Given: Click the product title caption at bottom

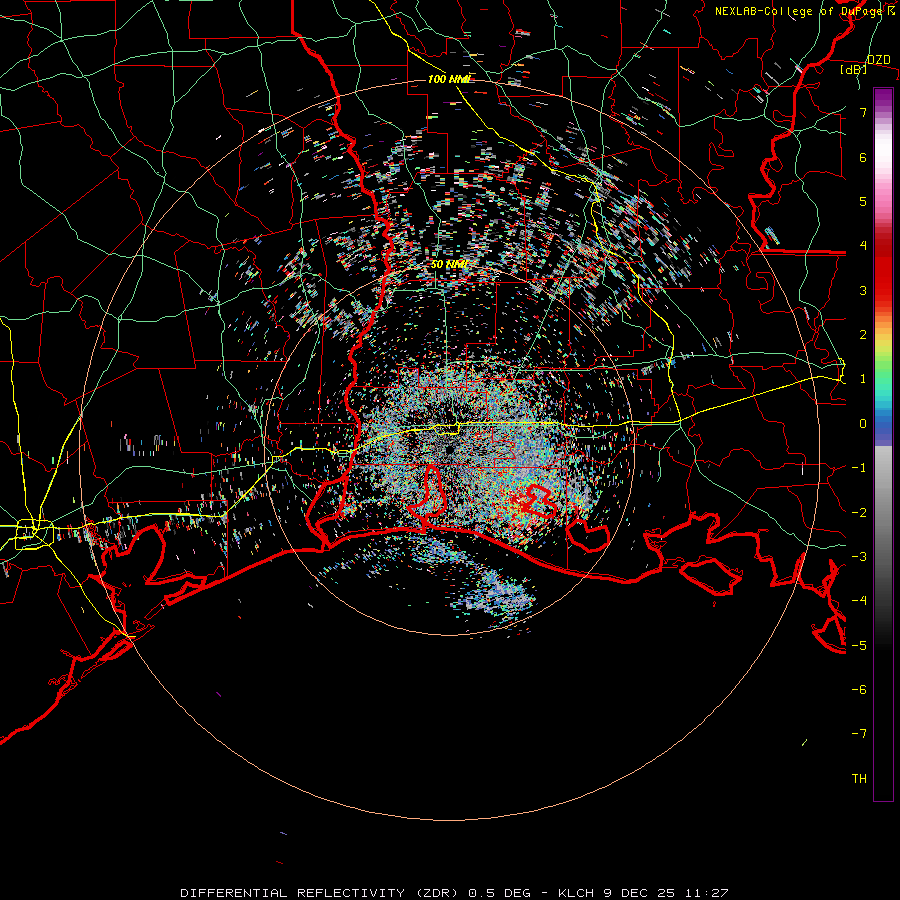Looking at the screenshot, I should (x=454, y=893).
